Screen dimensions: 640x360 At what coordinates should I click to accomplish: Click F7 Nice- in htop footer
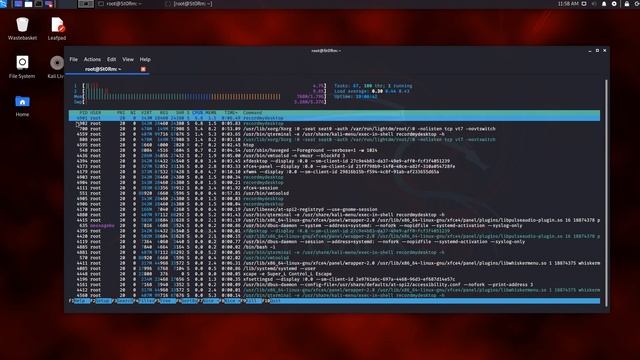click(x=209, y=301)
